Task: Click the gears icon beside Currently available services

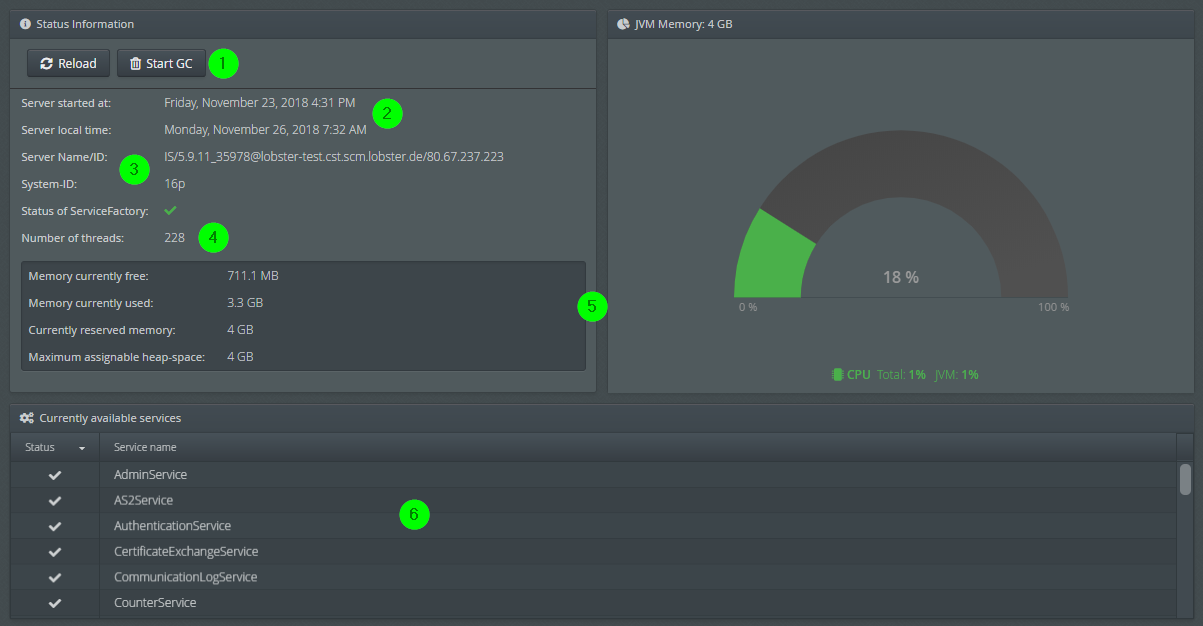Action: point(27,418)
